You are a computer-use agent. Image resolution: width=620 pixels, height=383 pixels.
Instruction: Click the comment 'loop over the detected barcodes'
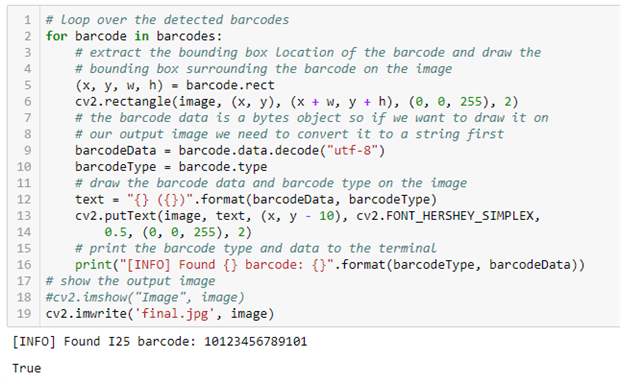(167, 20)
